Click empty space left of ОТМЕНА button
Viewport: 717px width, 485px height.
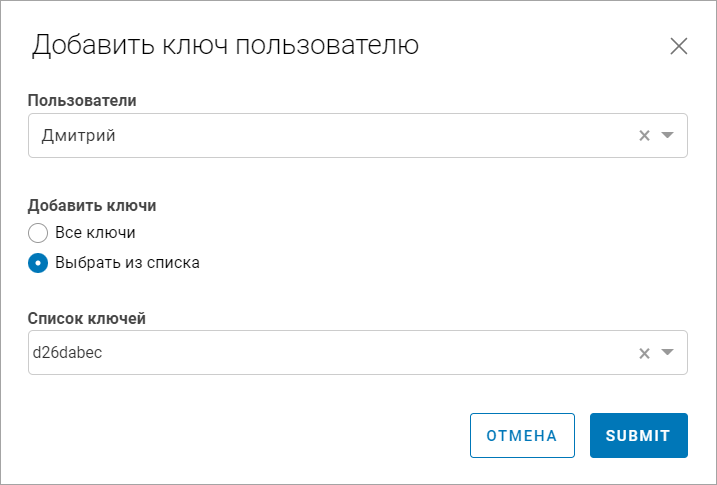(x=247, y=436)
